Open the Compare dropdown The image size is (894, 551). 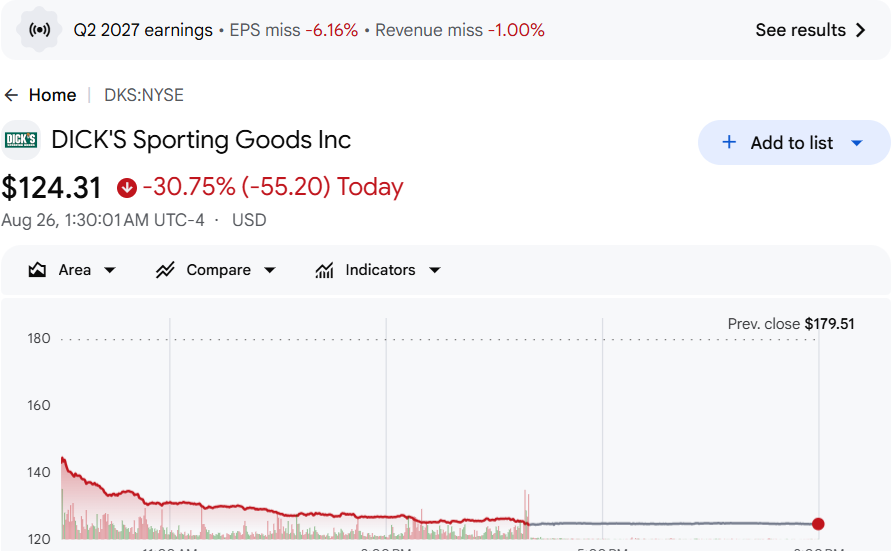point(270,270)
